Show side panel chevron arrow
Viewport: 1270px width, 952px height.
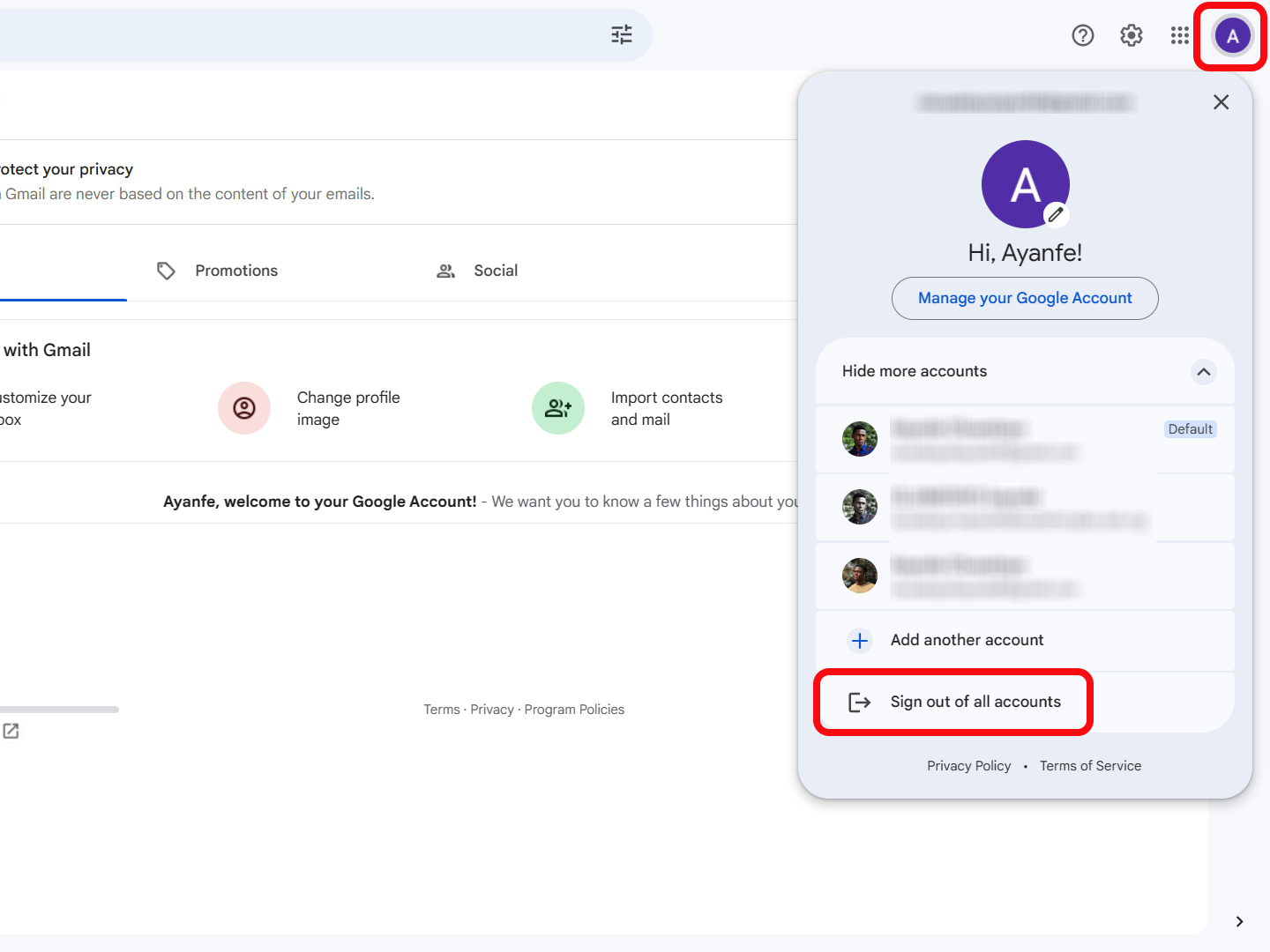point(1239,921)
